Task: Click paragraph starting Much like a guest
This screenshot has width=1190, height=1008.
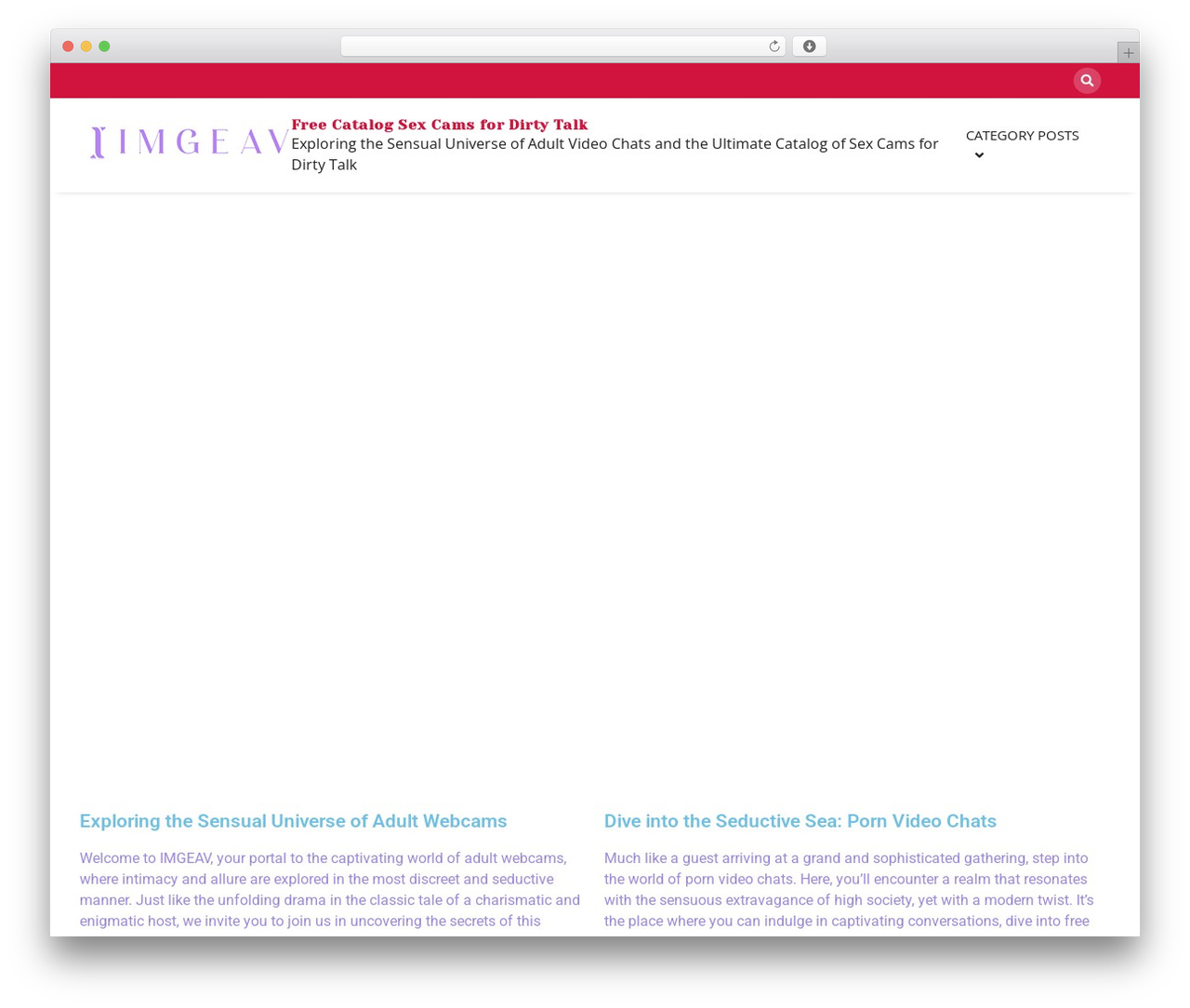Action: tap(849, 890)
